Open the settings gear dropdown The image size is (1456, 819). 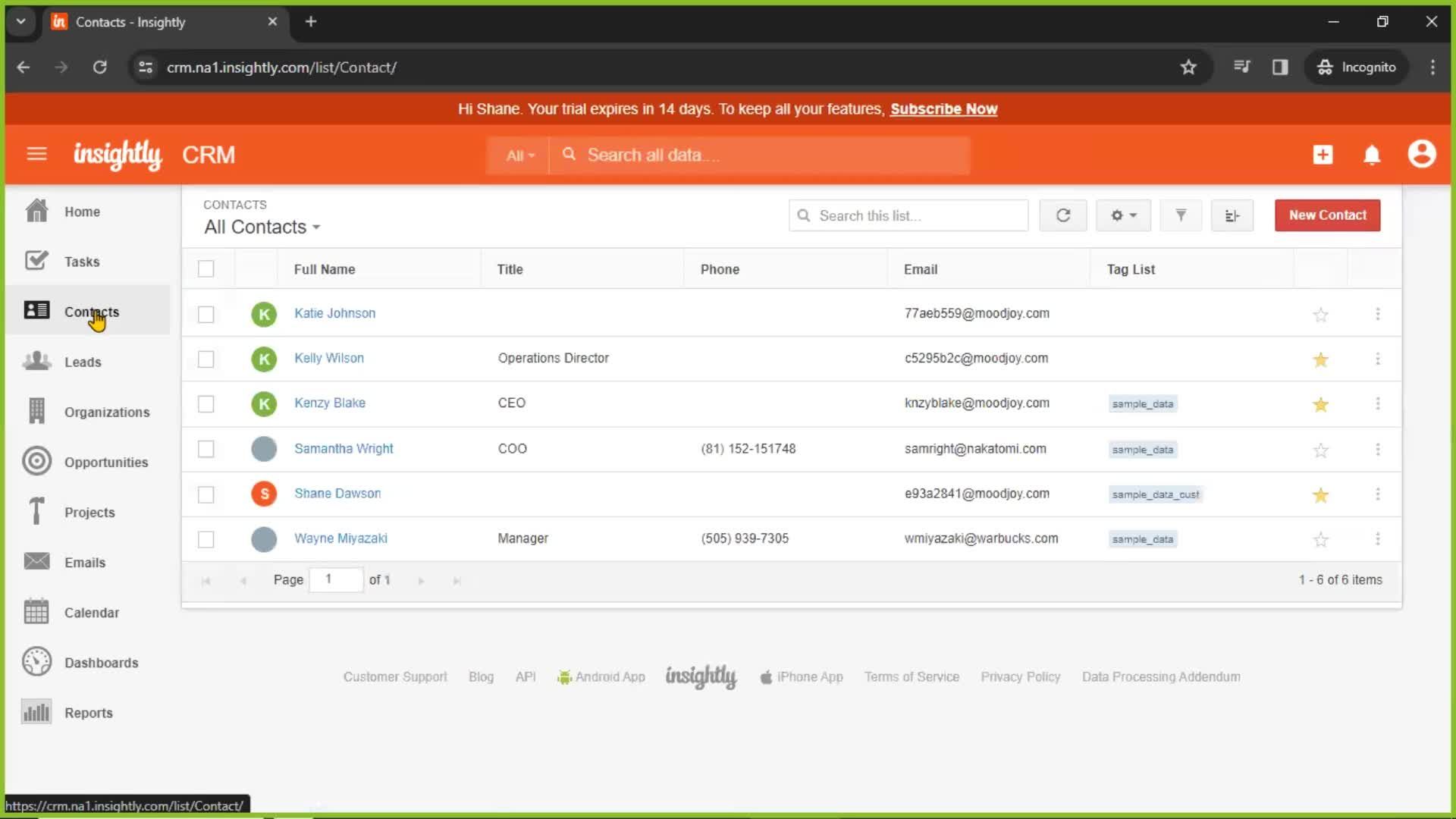1122,215
